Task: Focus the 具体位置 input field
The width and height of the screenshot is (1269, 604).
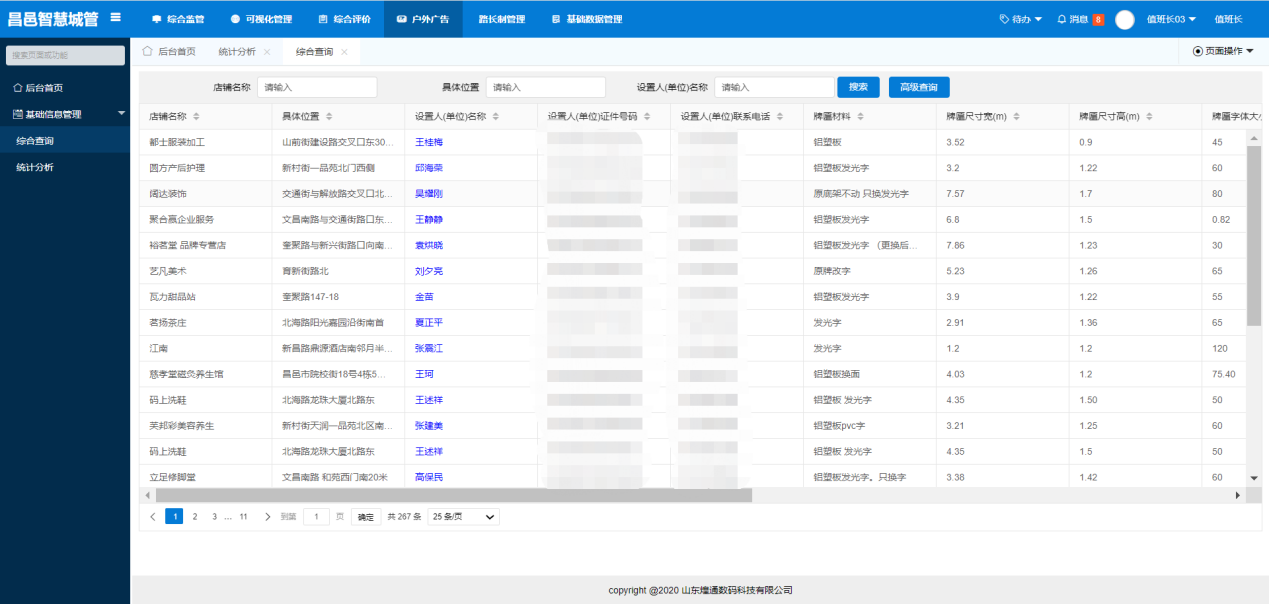Action: (546, 87)
